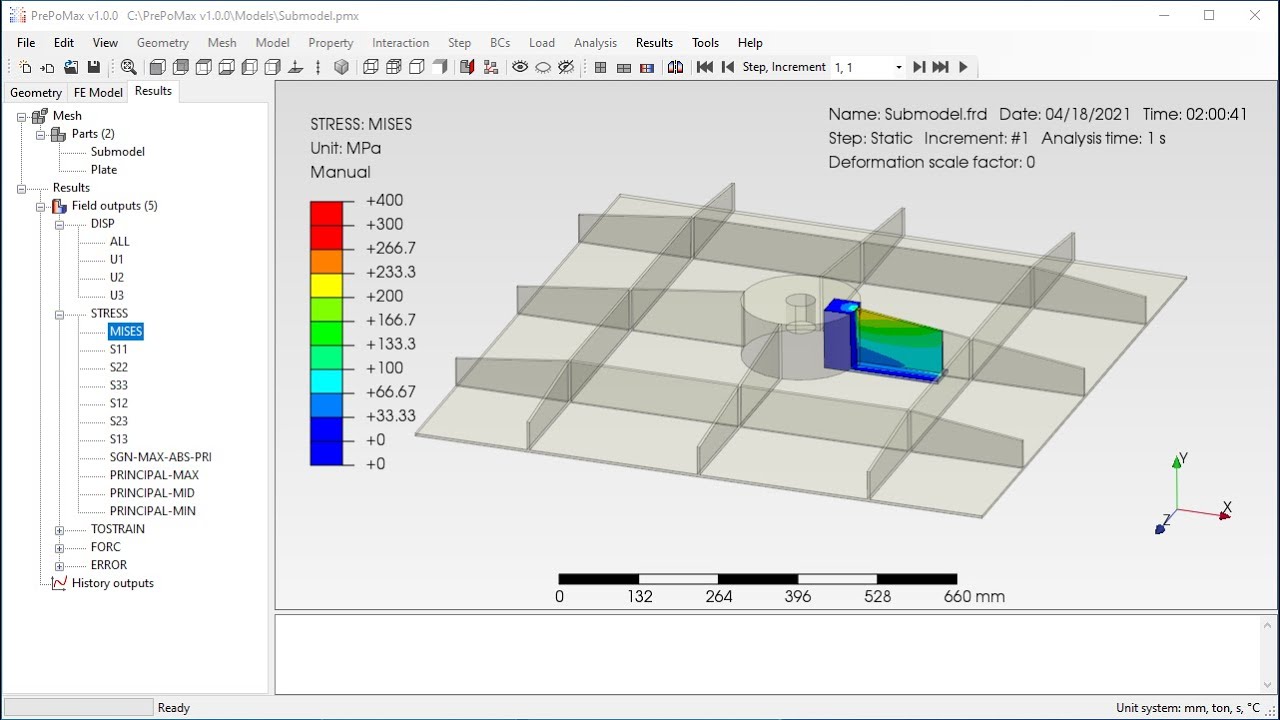The image size is (1280, 720).
Task: Expand the TOSTRAIN tree node
Action: (60, 530)
